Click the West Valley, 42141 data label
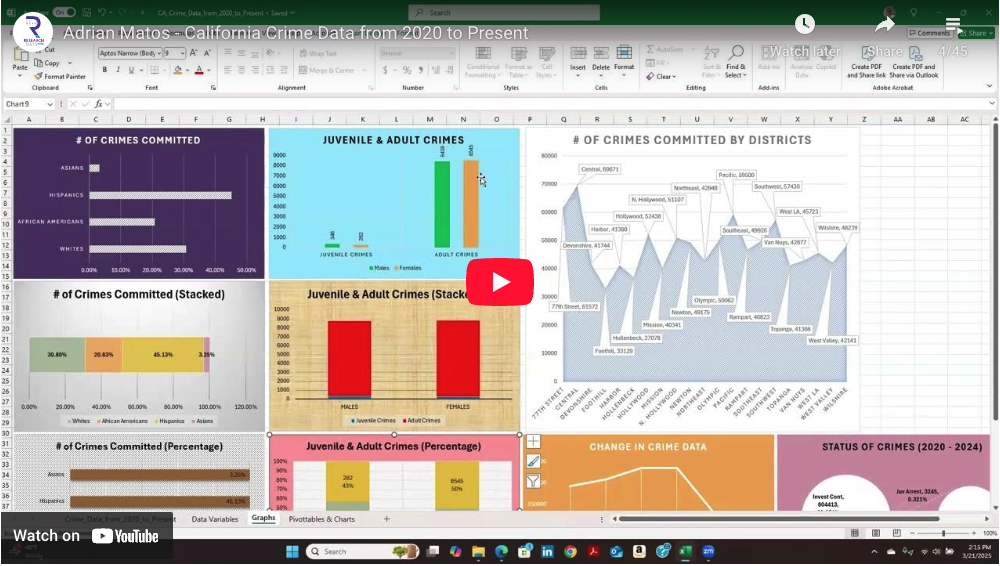1000x566 pixels. (x=832, y=340)
